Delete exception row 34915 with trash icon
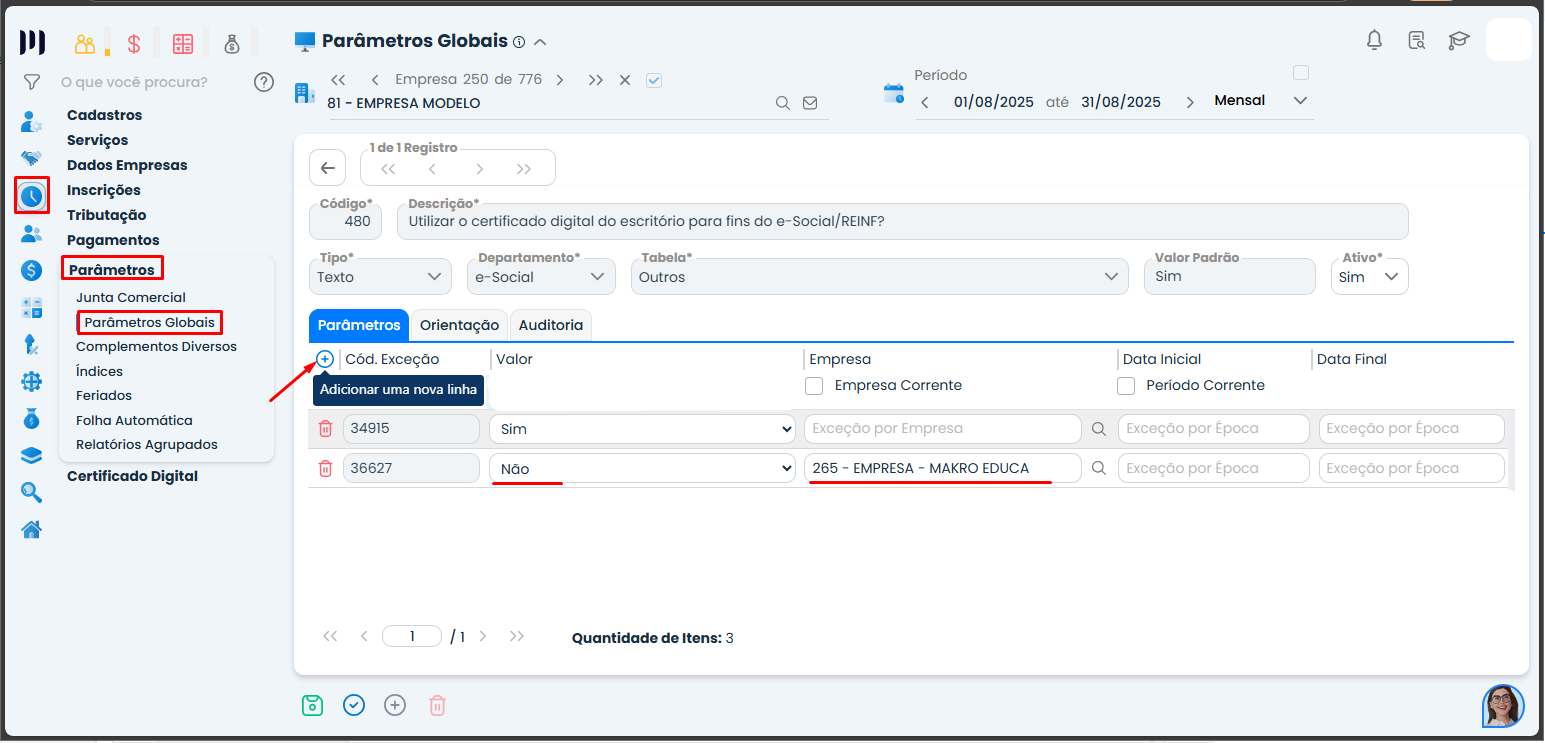Viewport: 1545px width, 743px height. (325, 428)
